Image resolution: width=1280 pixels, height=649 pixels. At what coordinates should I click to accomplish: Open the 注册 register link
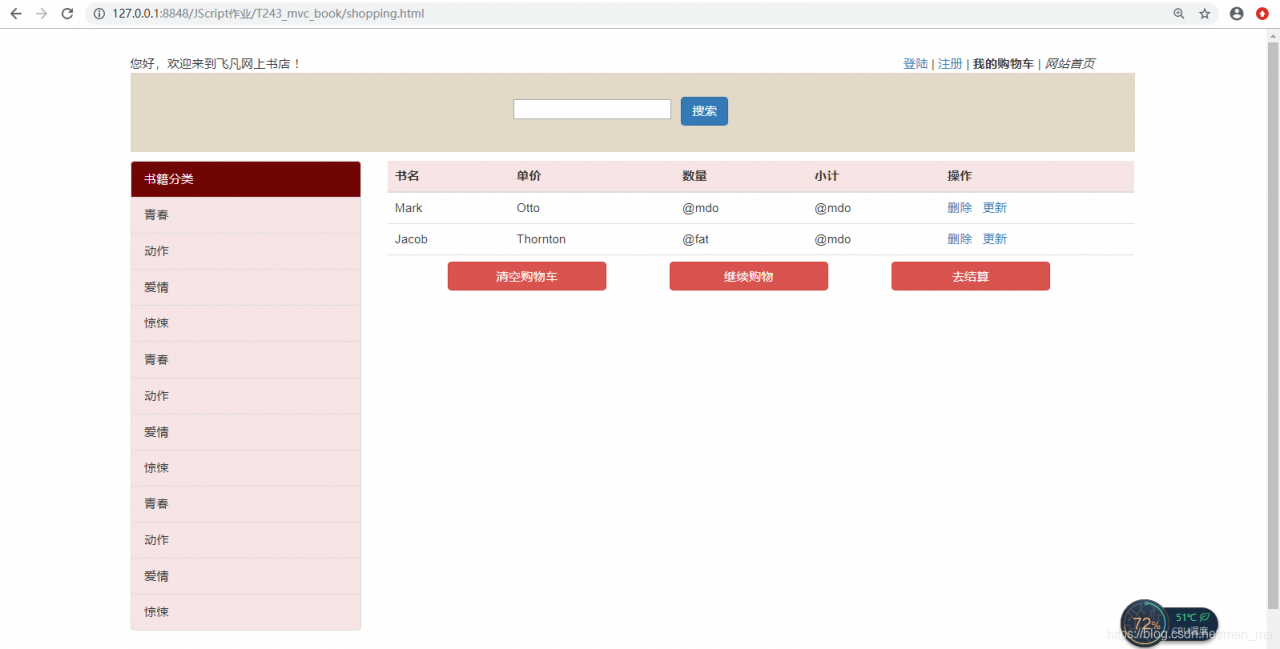(950, 64)
